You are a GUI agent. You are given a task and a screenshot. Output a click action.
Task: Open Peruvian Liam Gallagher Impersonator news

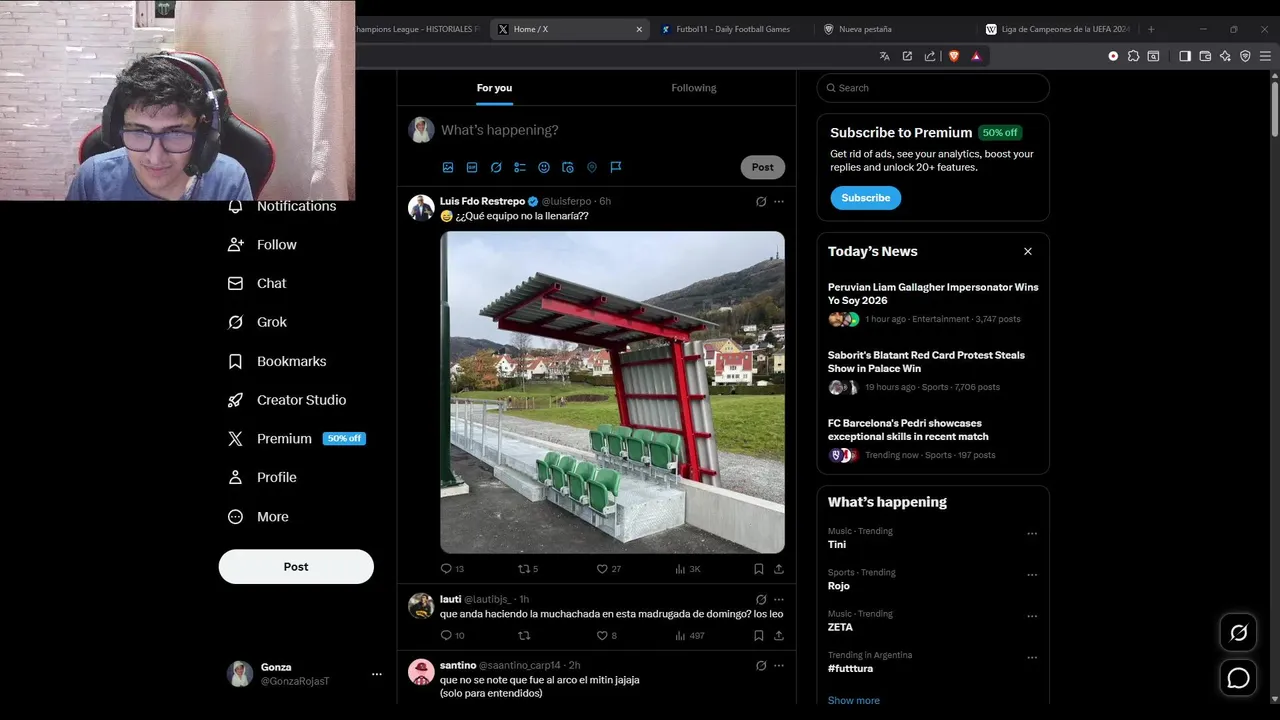point(933,303)
